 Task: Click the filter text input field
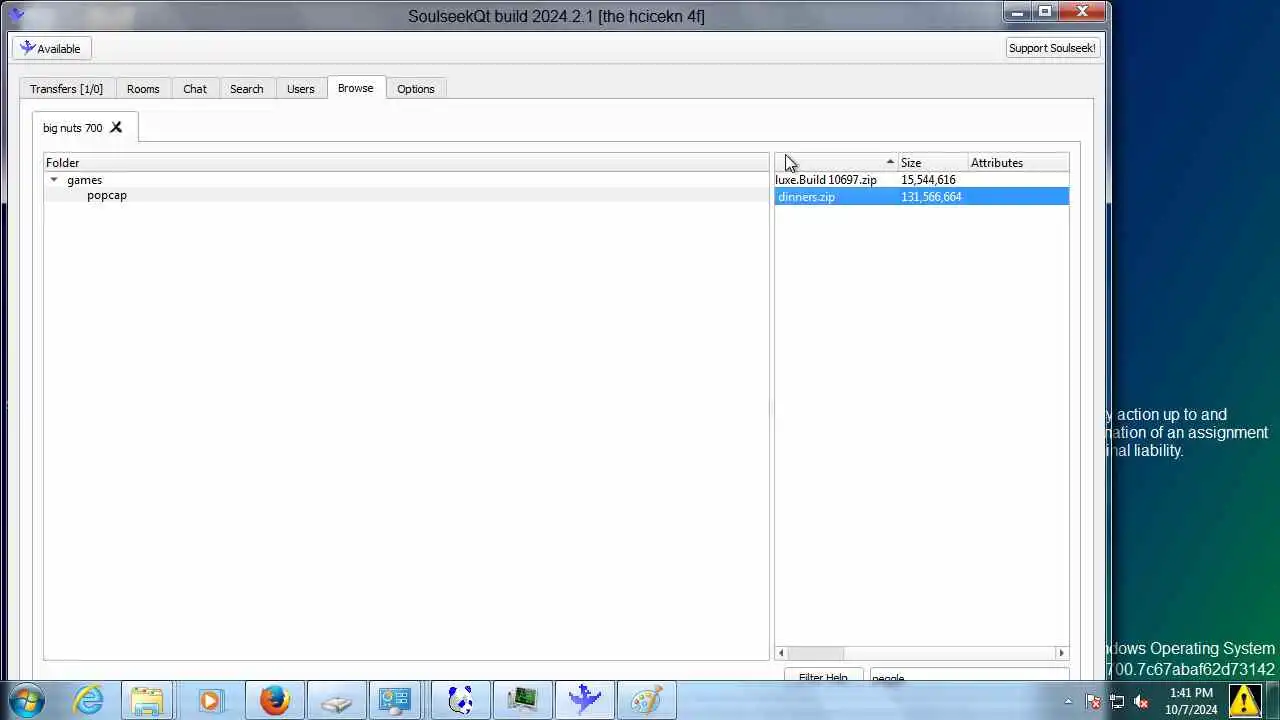pyautogui.click(x=969, y=677)
